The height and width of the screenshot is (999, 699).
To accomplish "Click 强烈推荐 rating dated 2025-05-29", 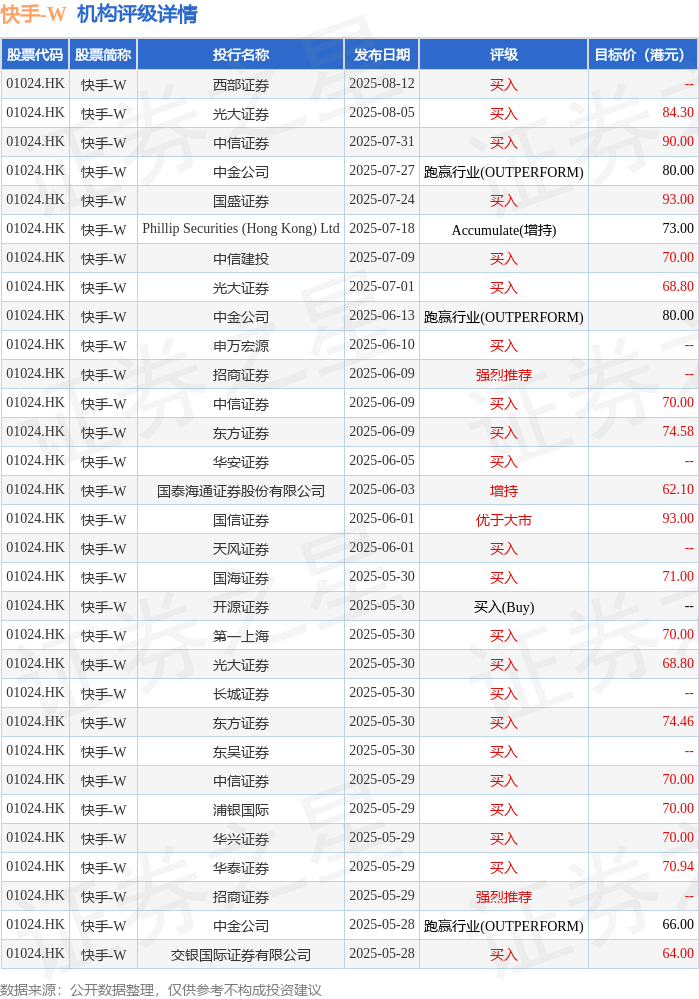I will pyautogui.click(x=503, y=896).
